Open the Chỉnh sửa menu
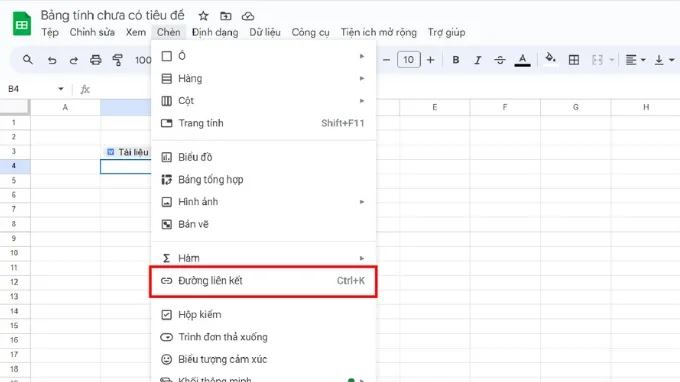This screenshot has height=382, width=680. [x=92, y=33]
